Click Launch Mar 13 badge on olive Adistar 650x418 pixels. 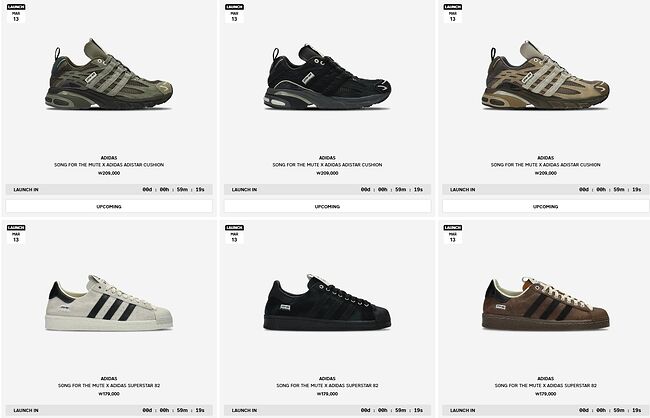(x=16, y=13)
